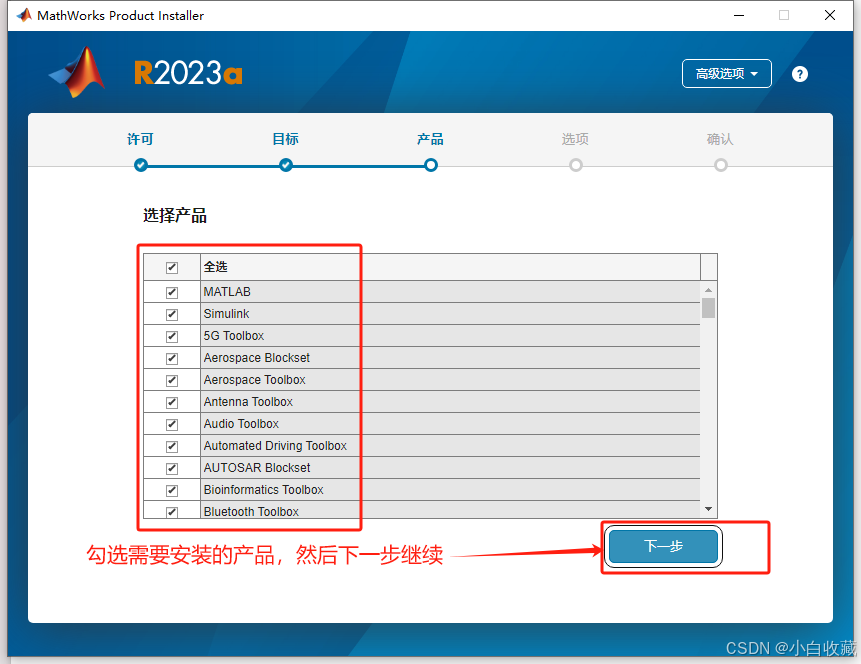The image size is (861, 664).
Task: Click the 选项 step circle marker
Action: coord(576,165)
